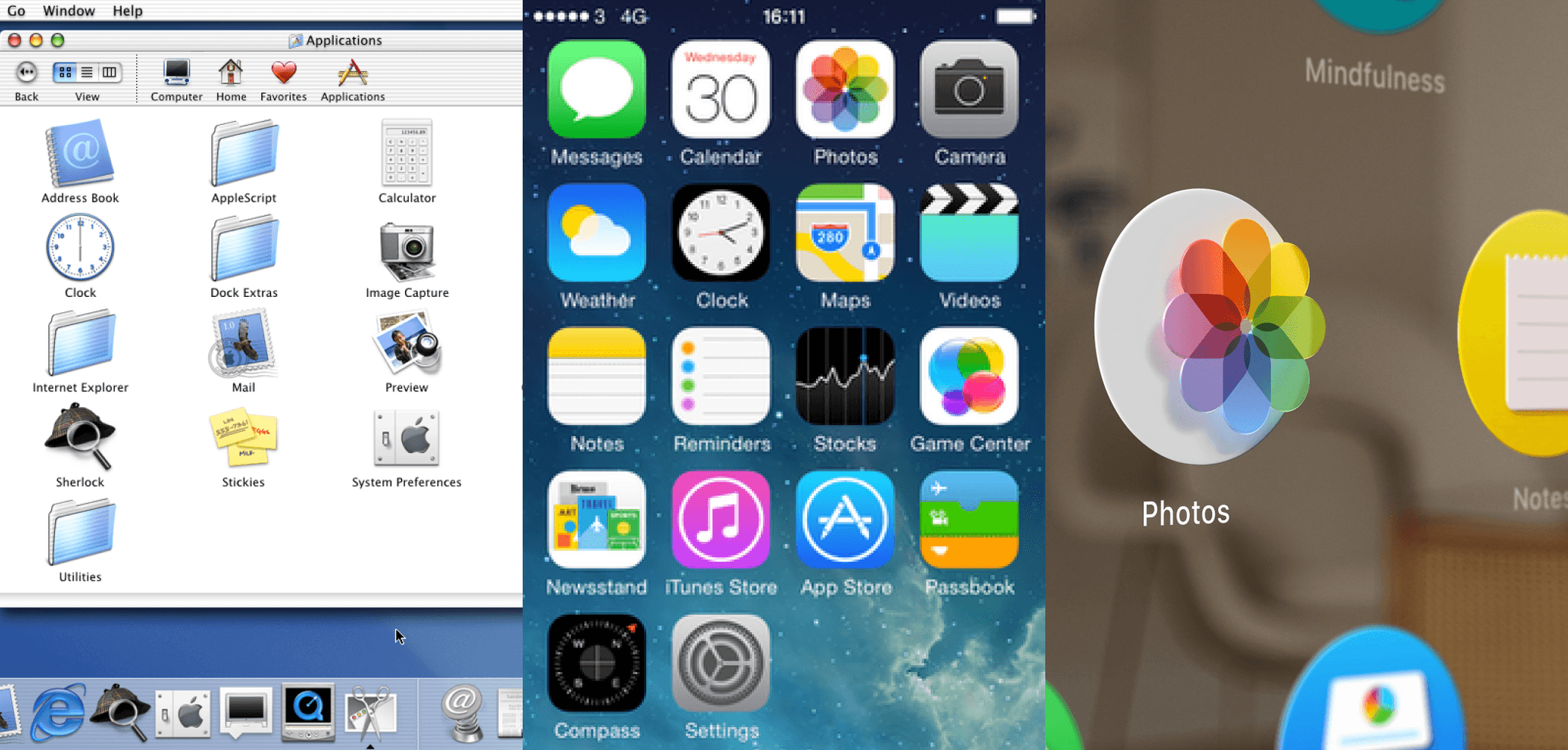Open Game Center

click(x=969, y=376)
